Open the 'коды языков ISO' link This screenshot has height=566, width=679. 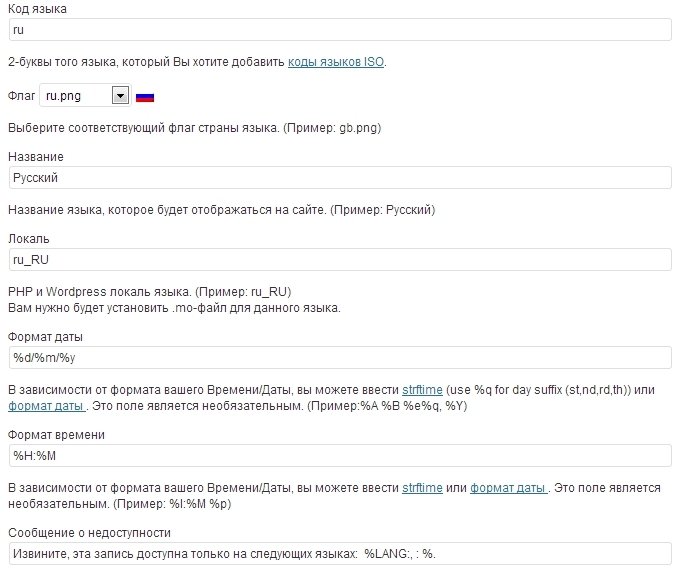[336, 62]
